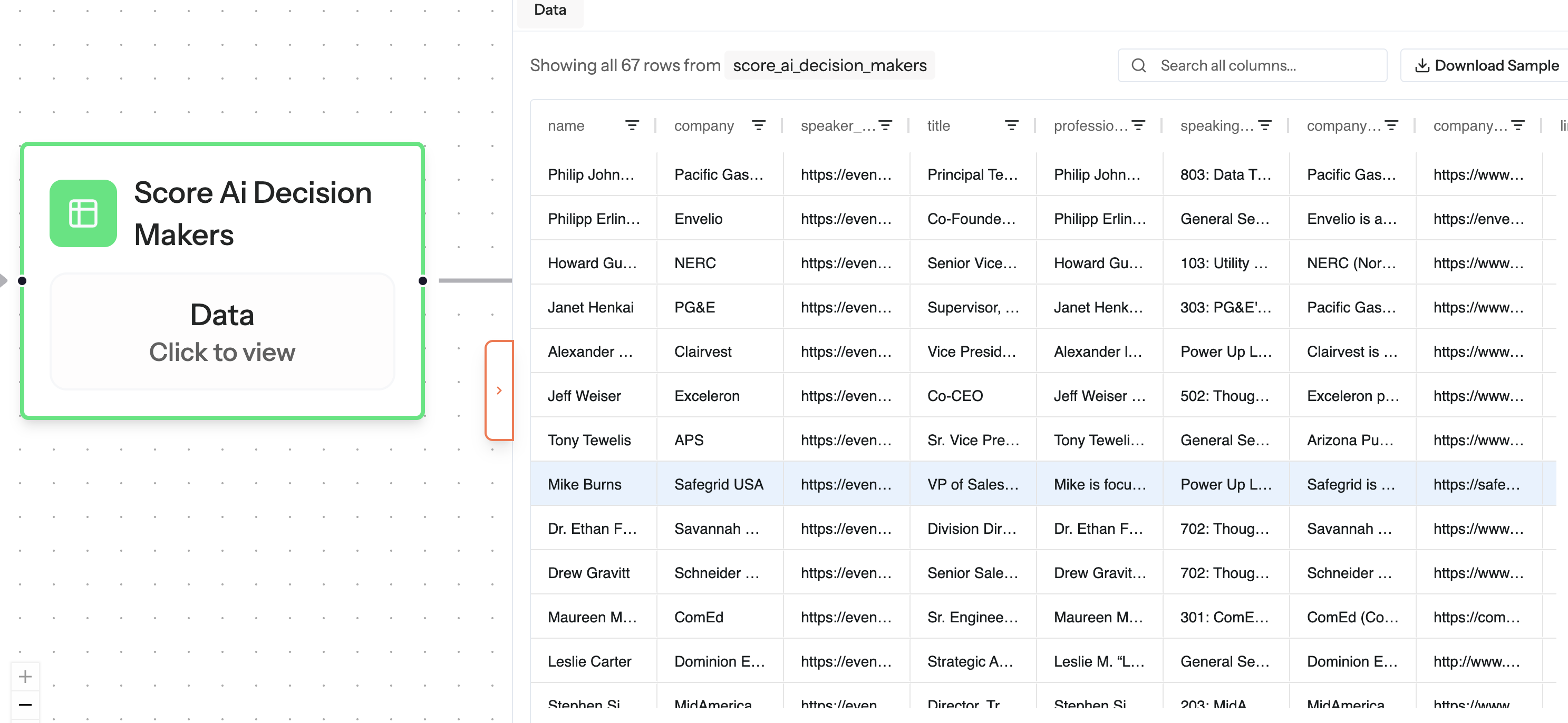Click the https://safe… company URL cell
1568x723 pixels.
point(1480,484)
